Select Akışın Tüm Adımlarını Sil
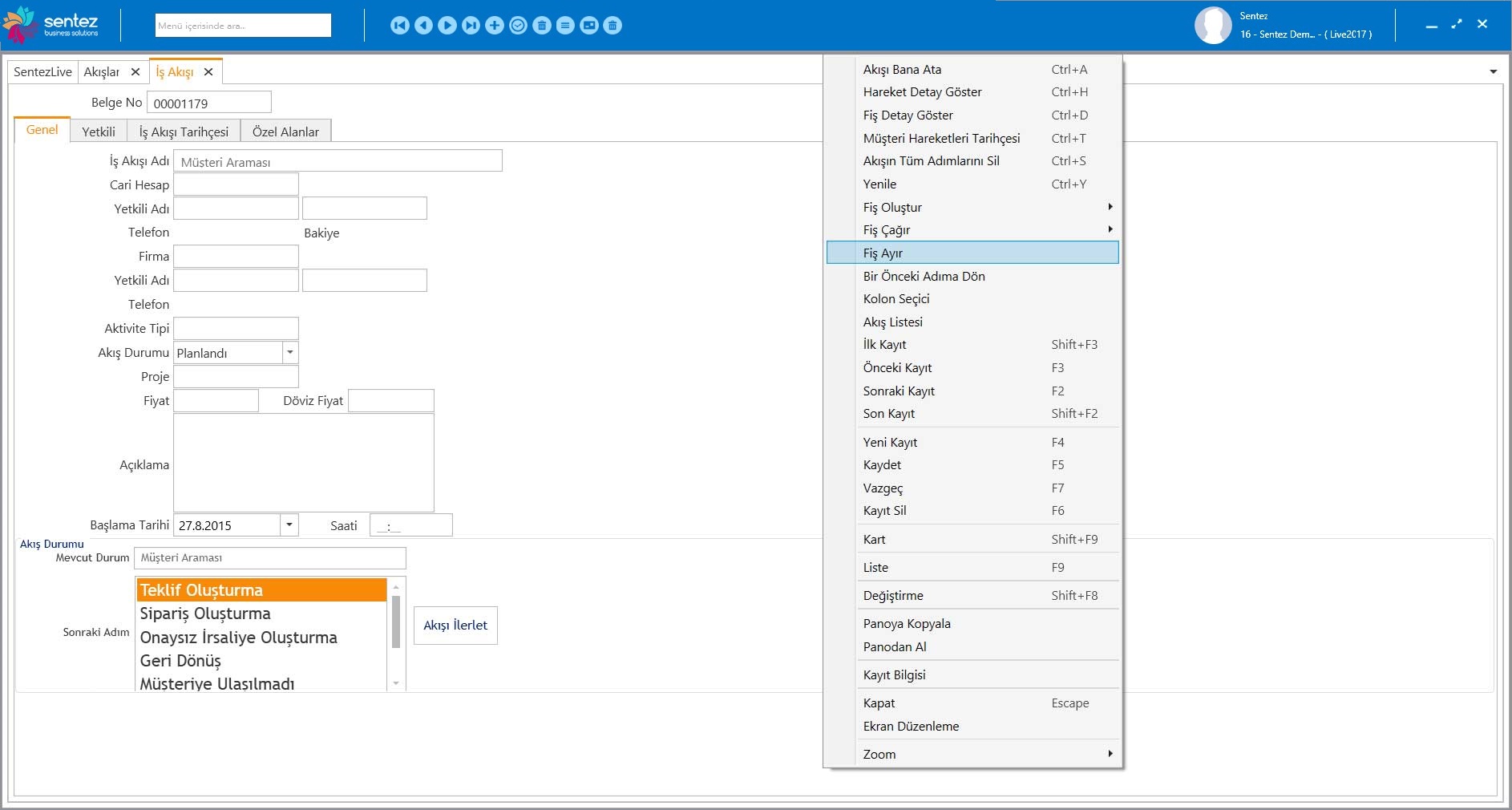1512x810 pixels. (972, 161)
